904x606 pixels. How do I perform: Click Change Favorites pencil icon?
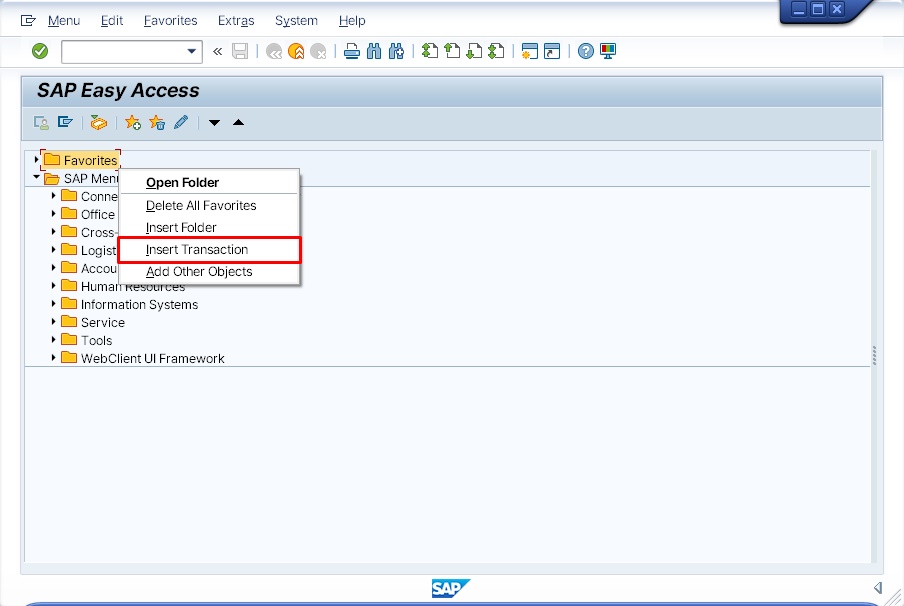pyautogui.click(x=181, y=122)
